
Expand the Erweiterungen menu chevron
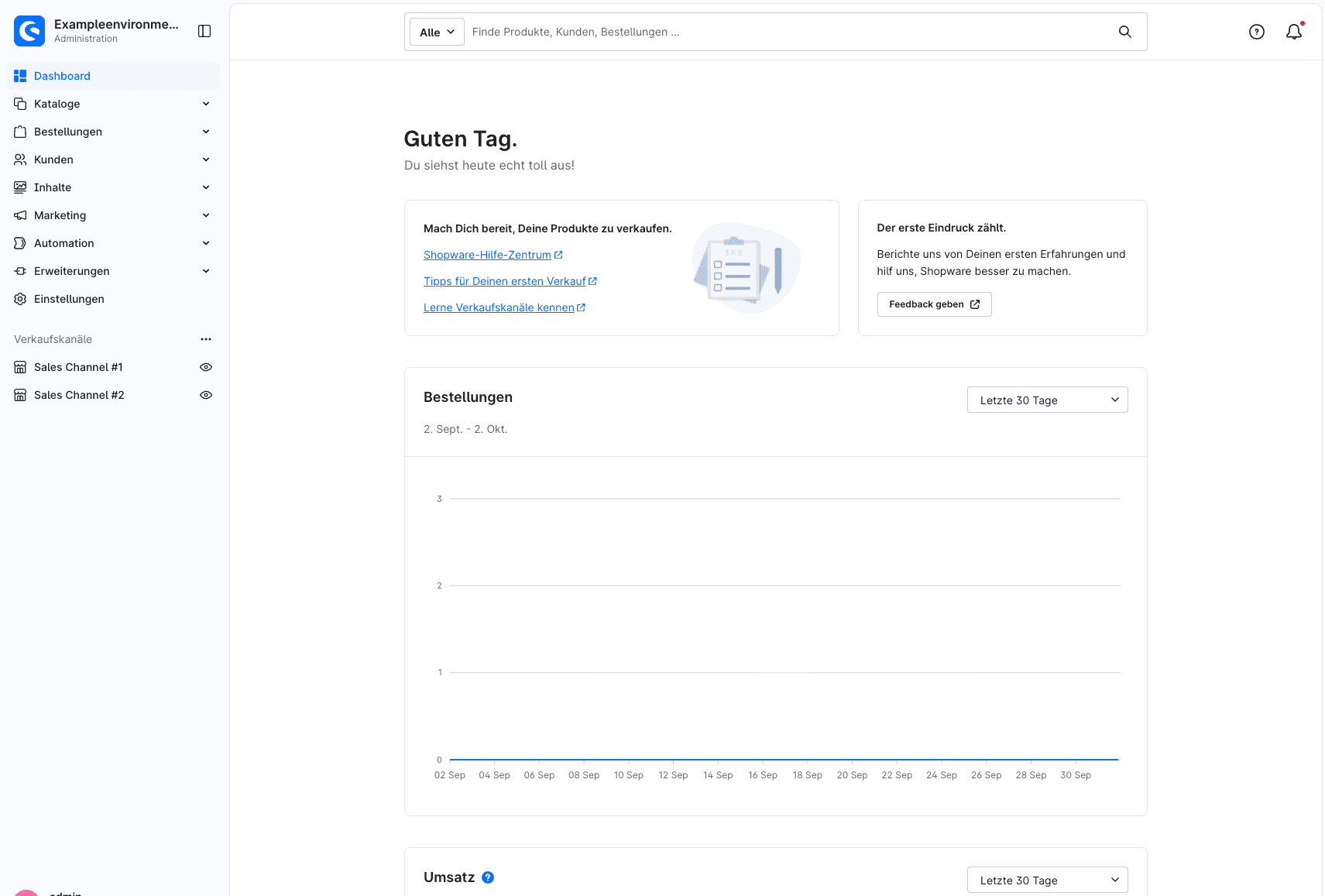tap(206, 271)
